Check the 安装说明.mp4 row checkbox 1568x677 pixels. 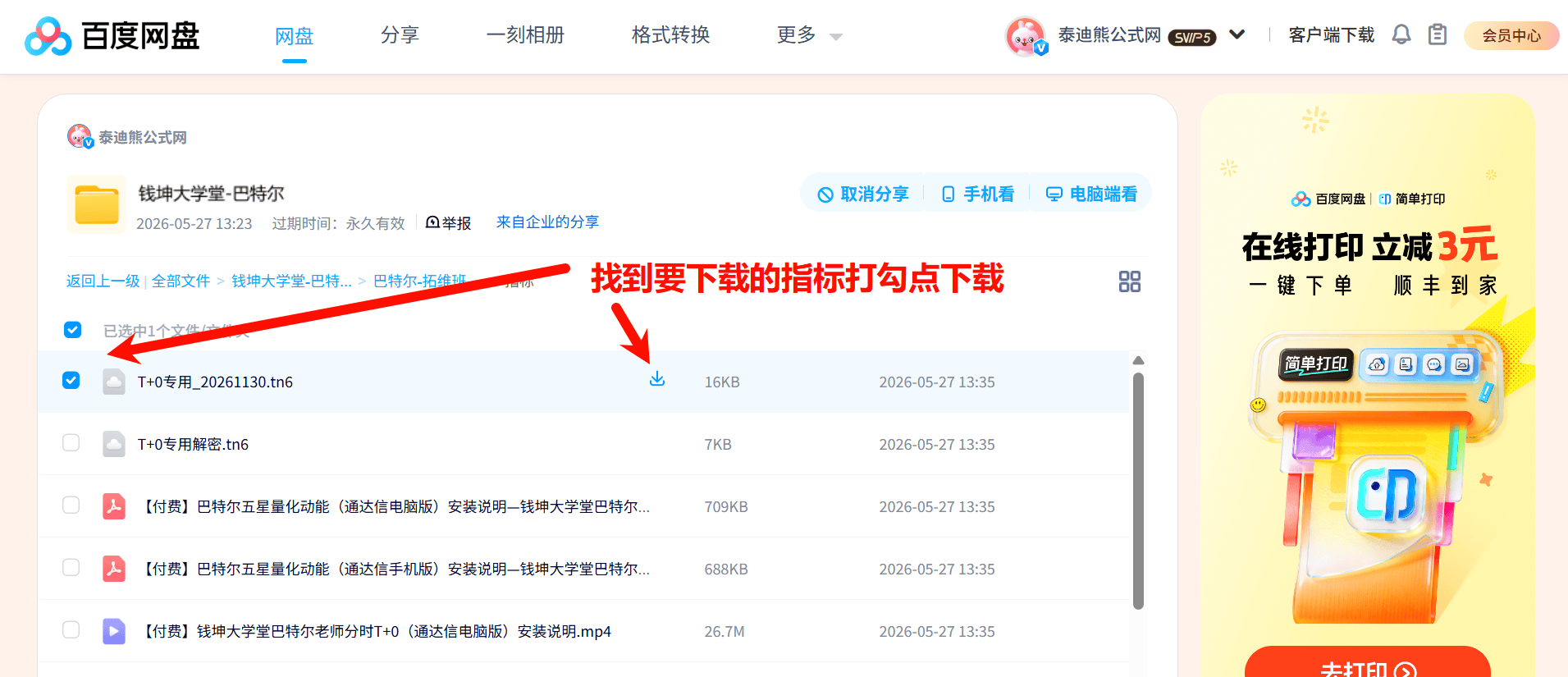point(71,630)
